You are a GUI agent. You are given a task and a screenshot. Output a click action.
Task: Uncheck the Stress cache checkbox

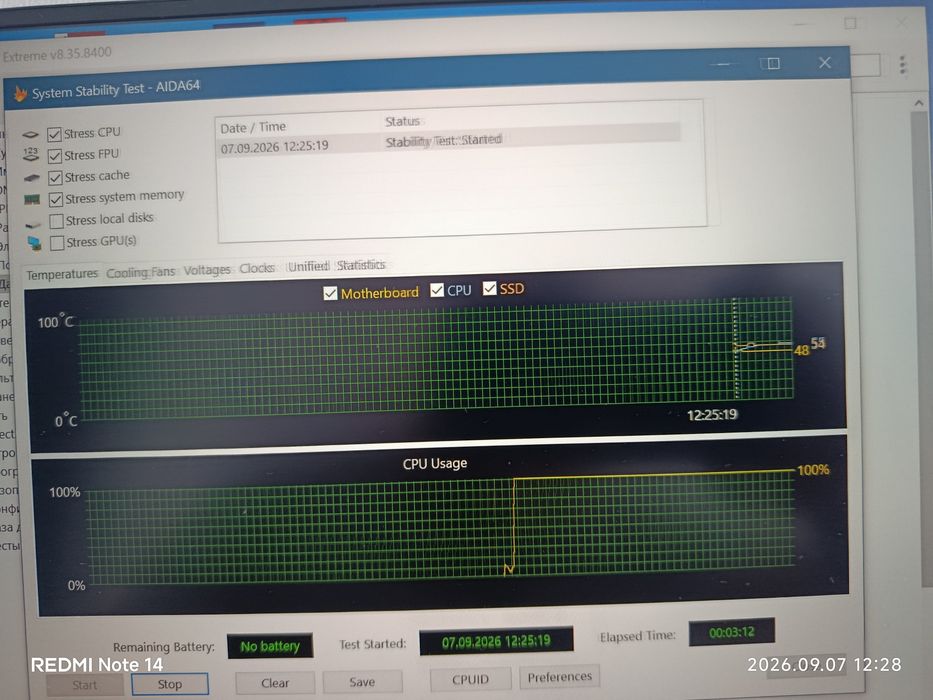click(55, 177)
